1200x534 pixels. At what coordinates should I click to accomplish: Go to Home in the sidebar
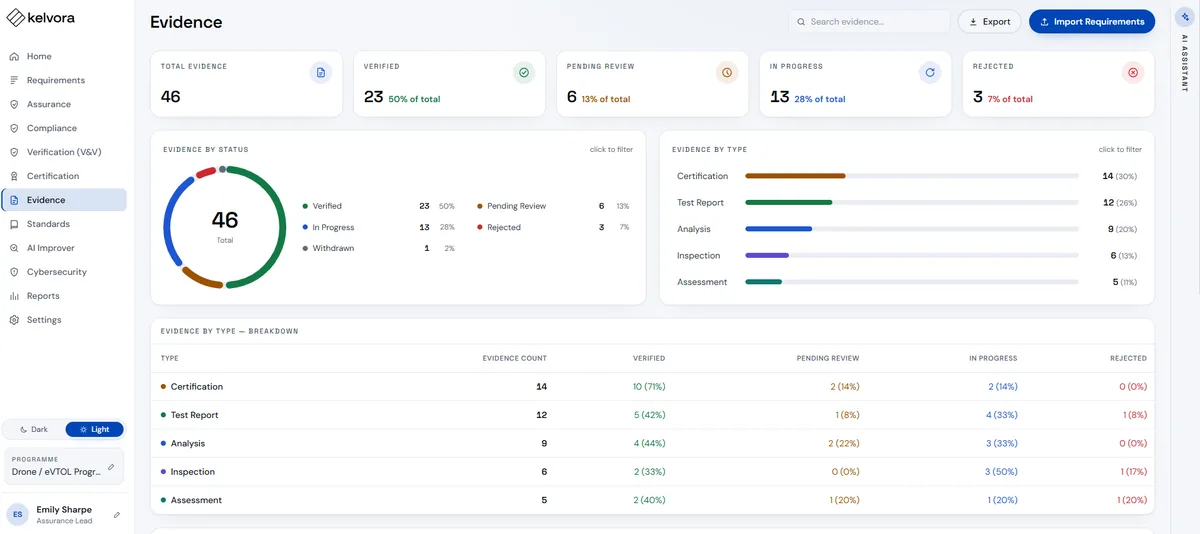(64, 56)
